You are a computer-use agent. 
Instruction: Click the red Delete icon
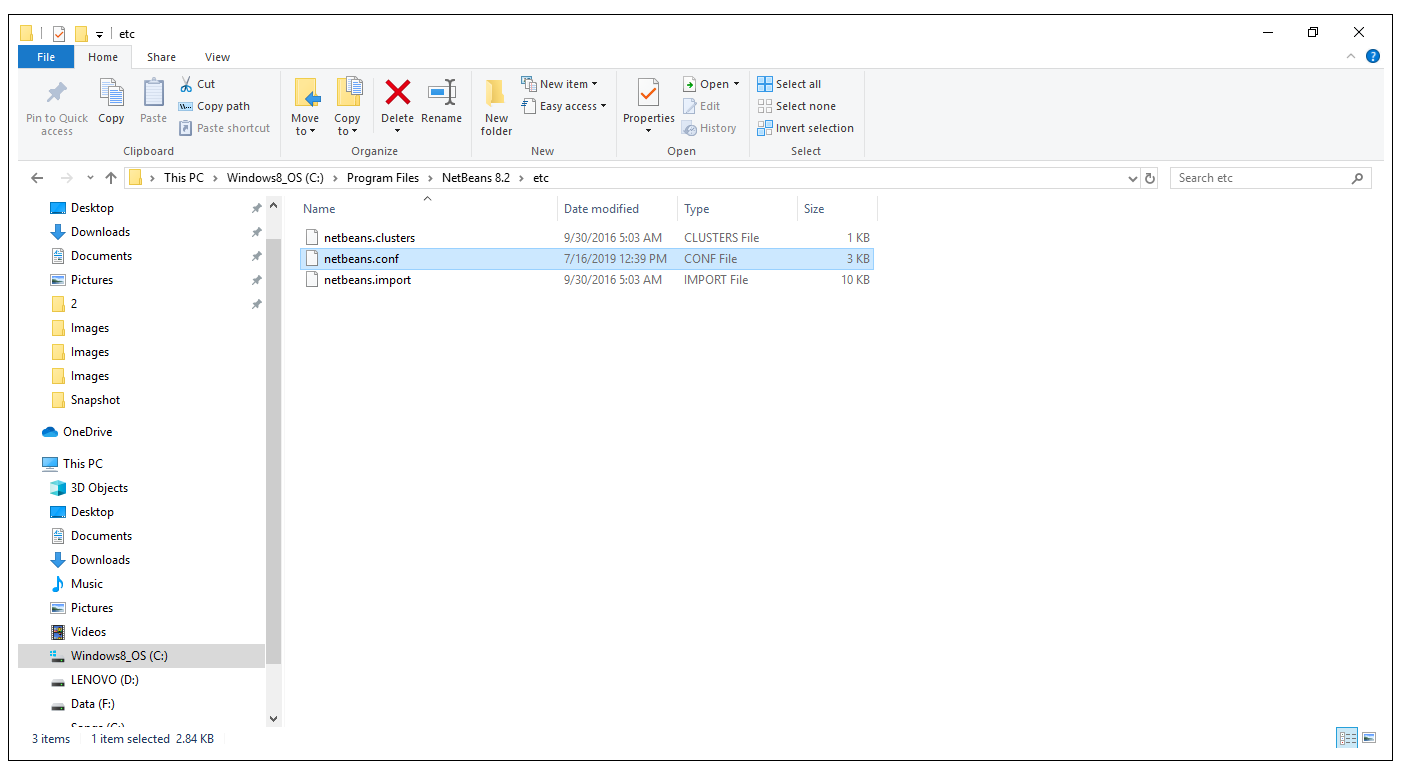(x=398, y=93)
